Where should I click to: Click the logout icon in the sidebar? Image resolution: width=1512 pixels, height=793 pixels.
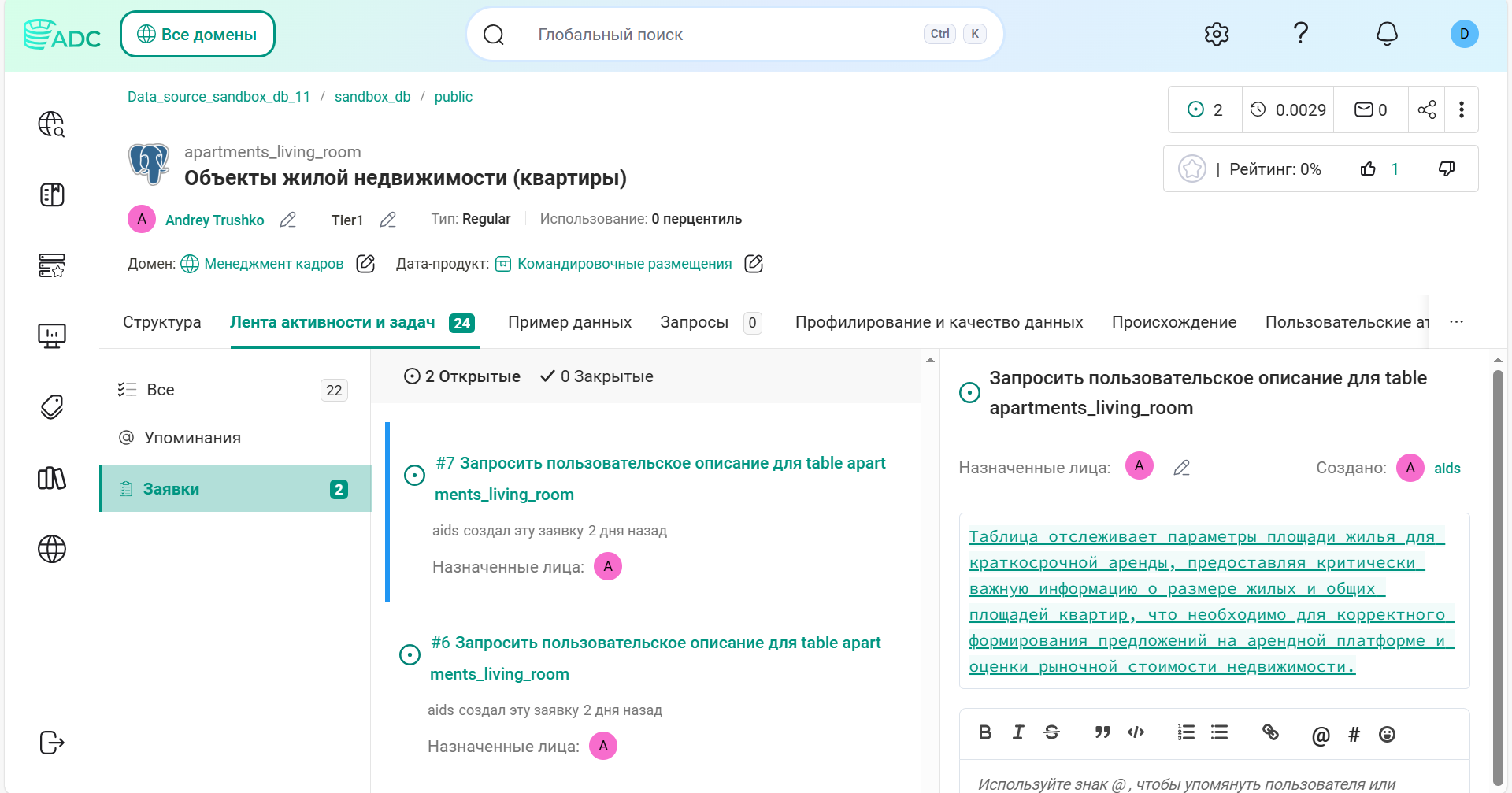tap(52, 743)
